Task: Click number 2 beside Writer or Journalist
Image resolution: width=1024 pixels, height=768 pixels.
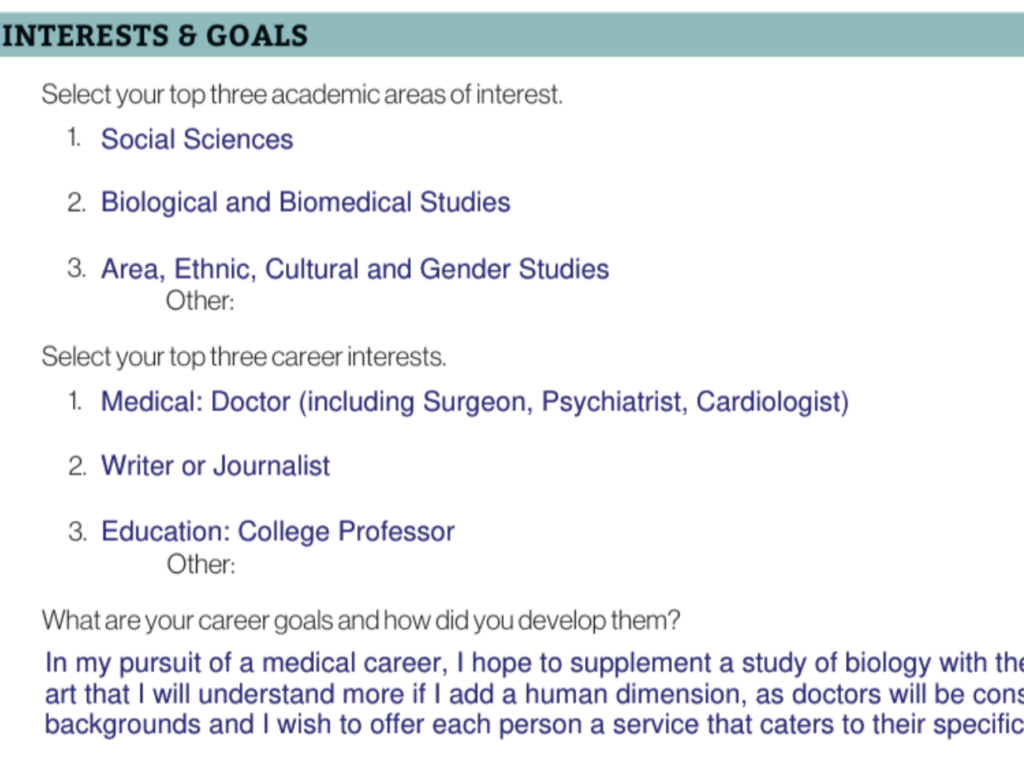Action: [77, 466]
